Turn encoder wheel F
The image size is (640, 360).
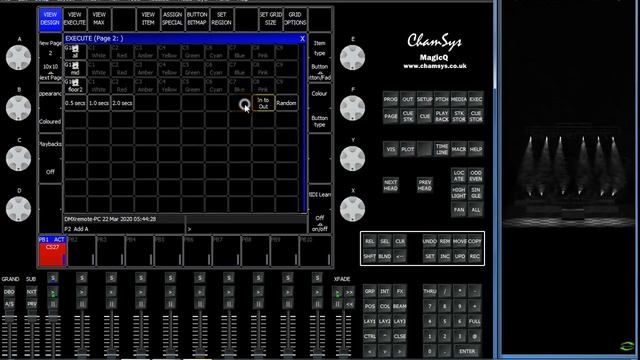(352, 108)
